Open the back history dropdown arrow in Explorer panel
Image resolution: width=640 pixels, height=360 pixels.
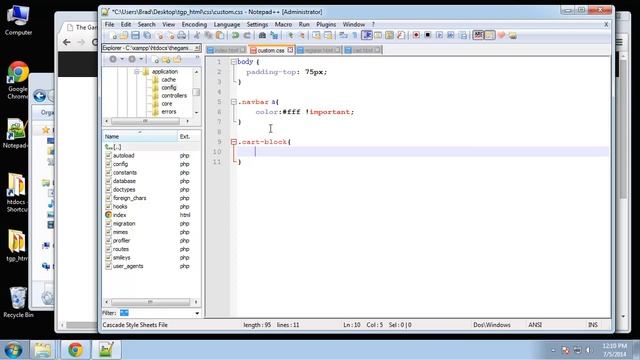pyautogui.click(x=122, y=59)
